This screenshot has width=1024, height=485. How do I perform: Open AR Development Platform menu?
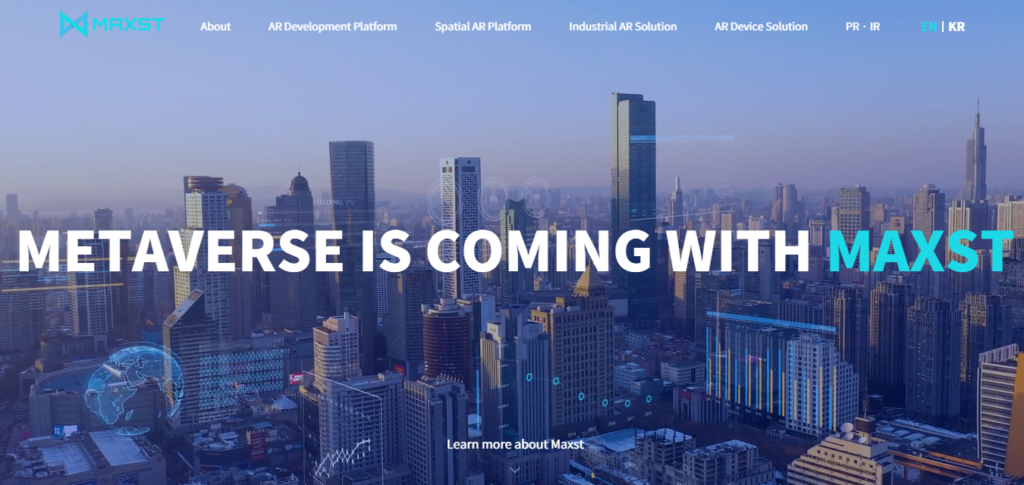[332, 27]
